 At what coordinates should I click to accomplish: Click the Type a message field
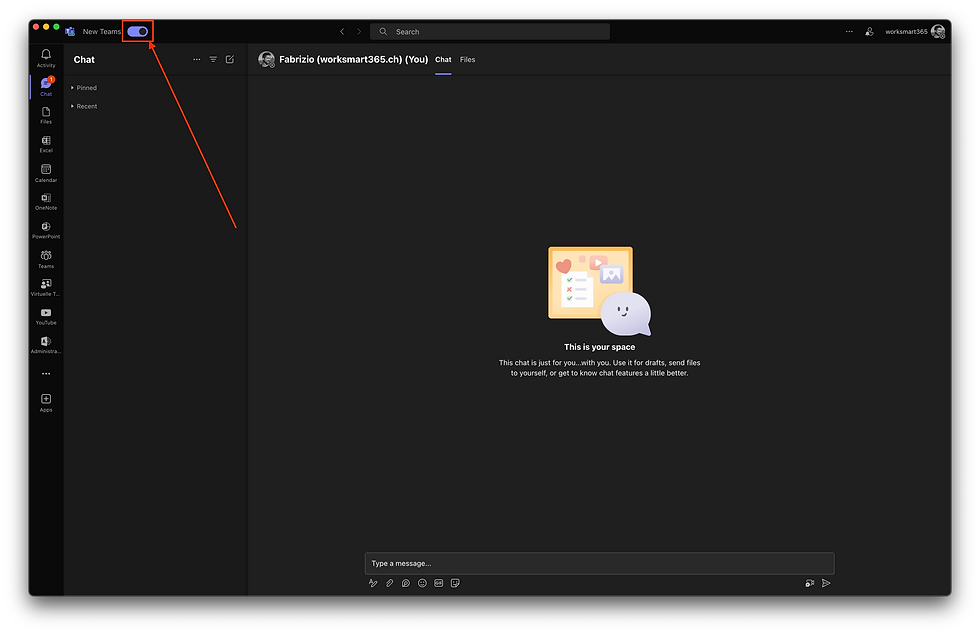(599, 563)
